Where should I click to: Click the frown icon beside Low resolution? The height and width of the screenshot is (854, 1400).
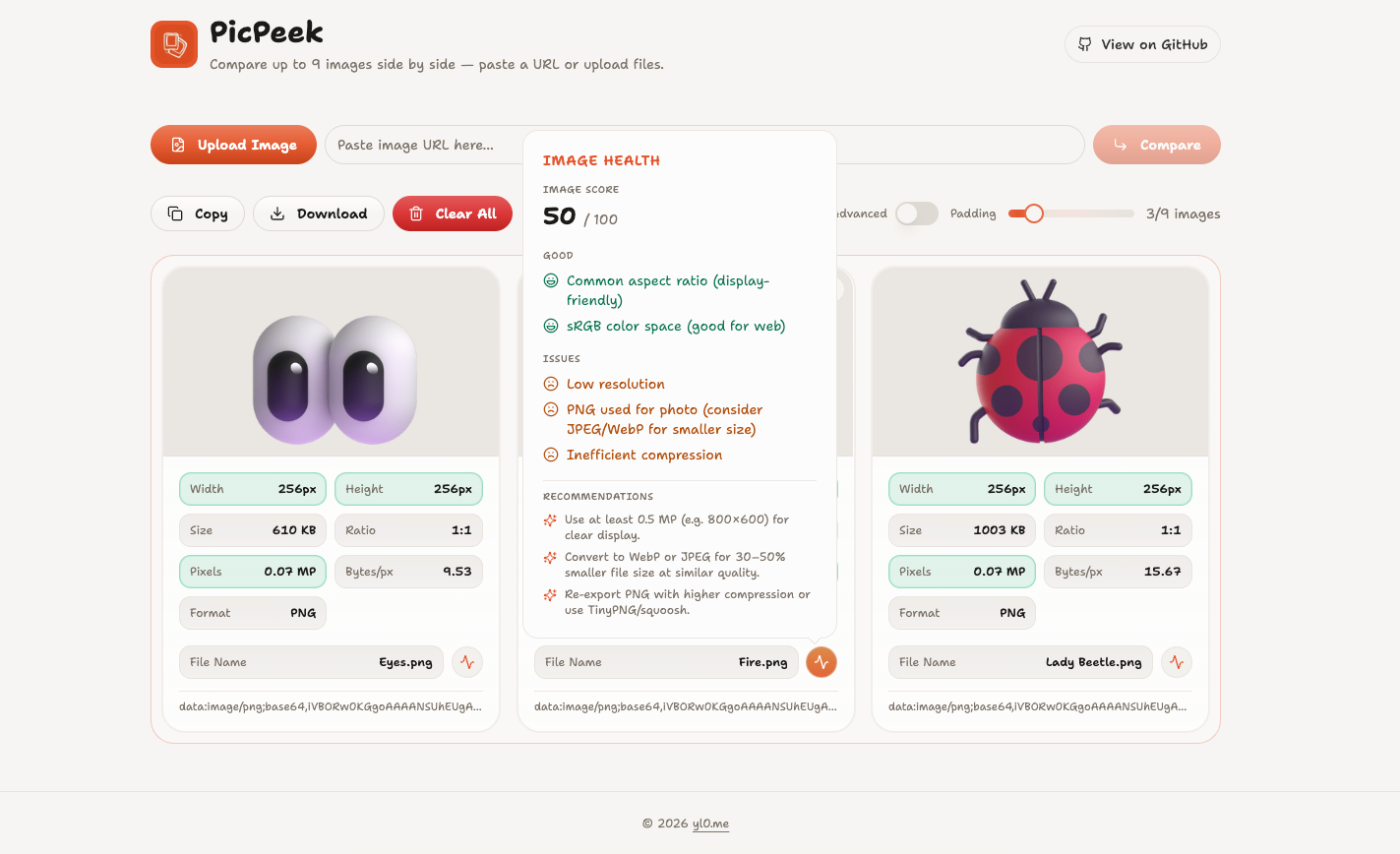coord(550,384)
